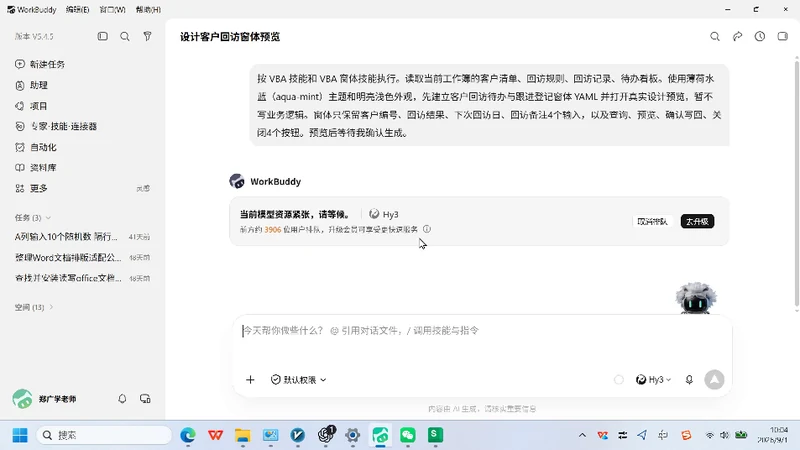The height and width of the screenshot is (450, 800).
Task: Click the microphone voice input icon
Action: [689, 380]
